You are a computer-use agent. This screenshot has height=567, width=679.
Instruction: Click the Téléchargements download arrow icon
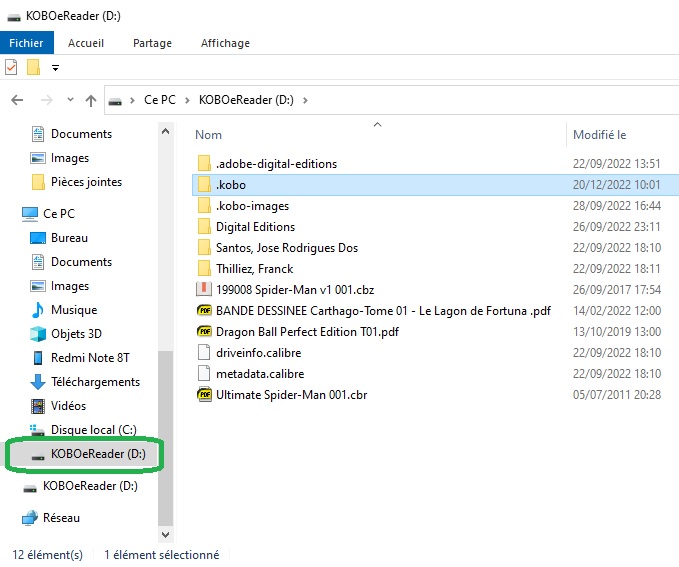(x=38, y=382)
